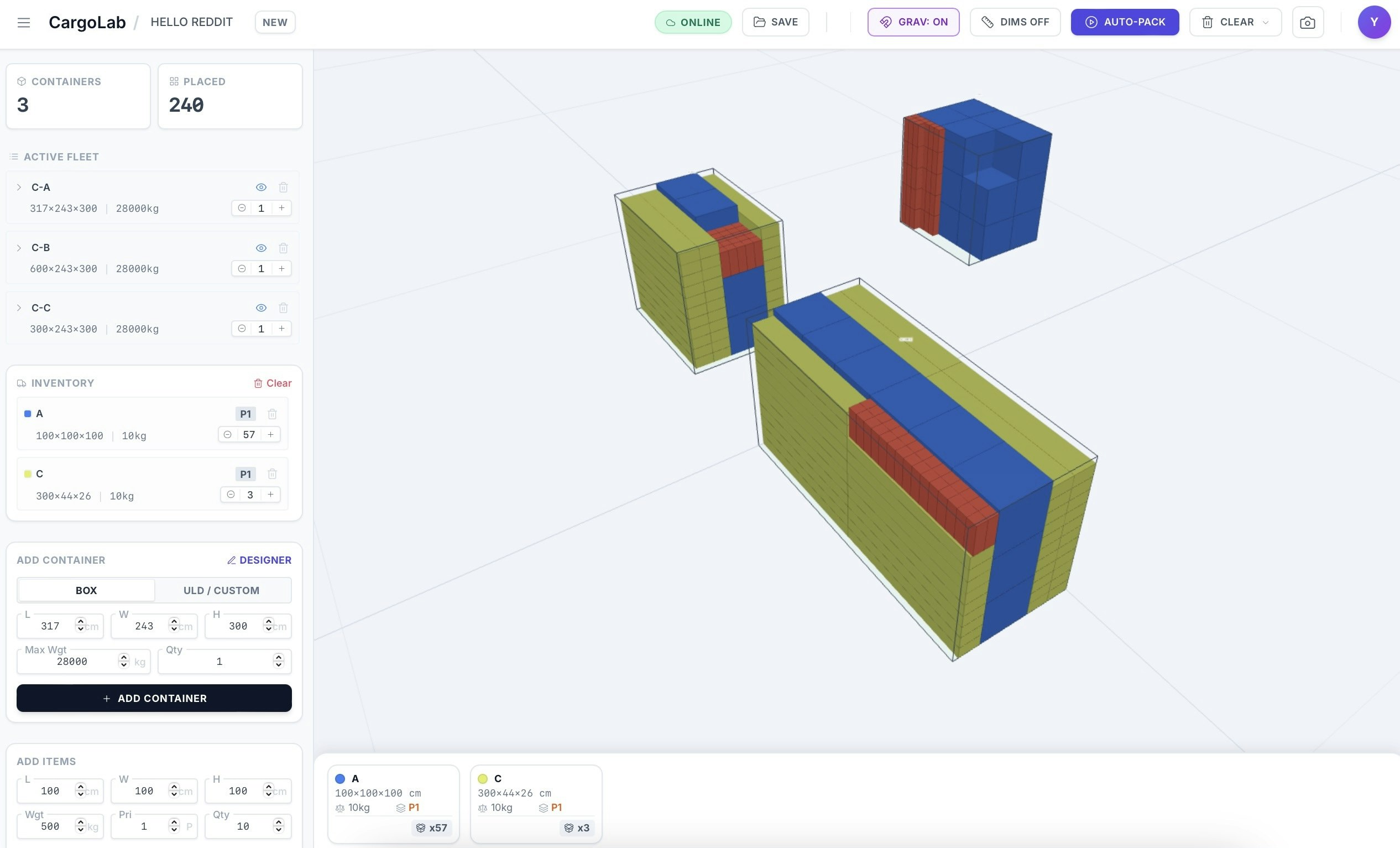Enable dimension labels with DIMS OFF

(1015, 22)
